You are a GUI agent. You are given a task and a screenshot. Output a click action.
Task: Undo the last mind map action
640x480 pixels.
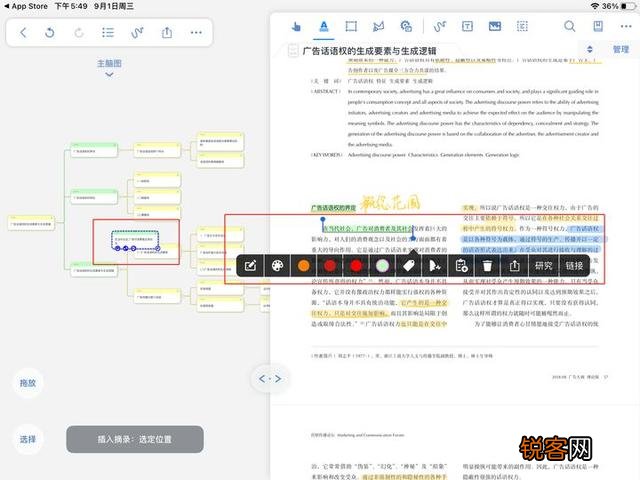(x=50, y=33)
